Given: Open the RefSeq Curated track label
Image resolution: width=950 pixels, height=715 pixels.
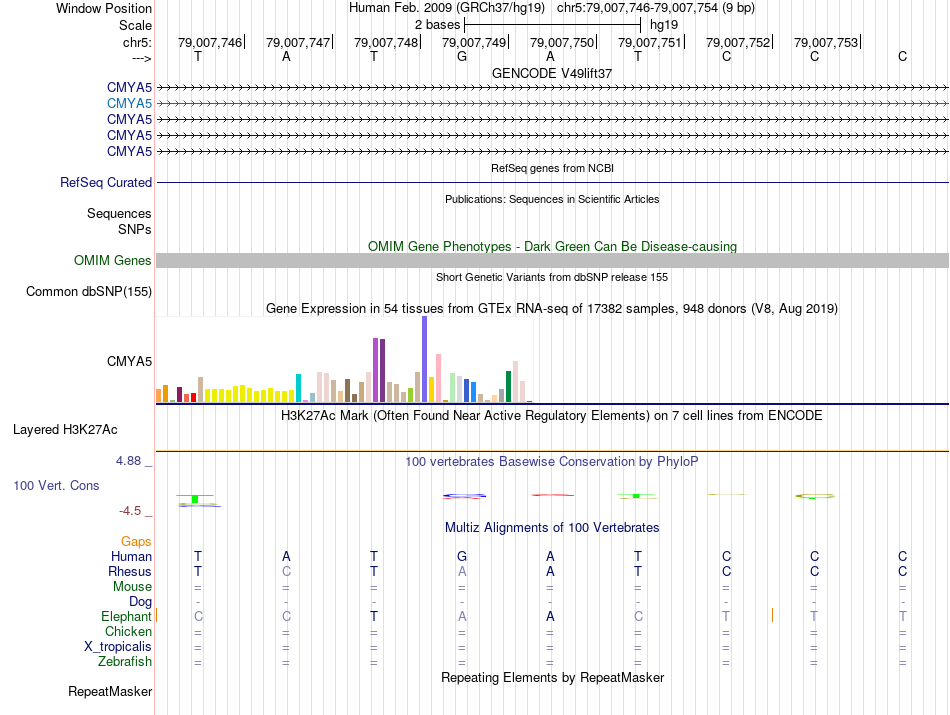Looking at the screenshot, I should coord(106,183).
